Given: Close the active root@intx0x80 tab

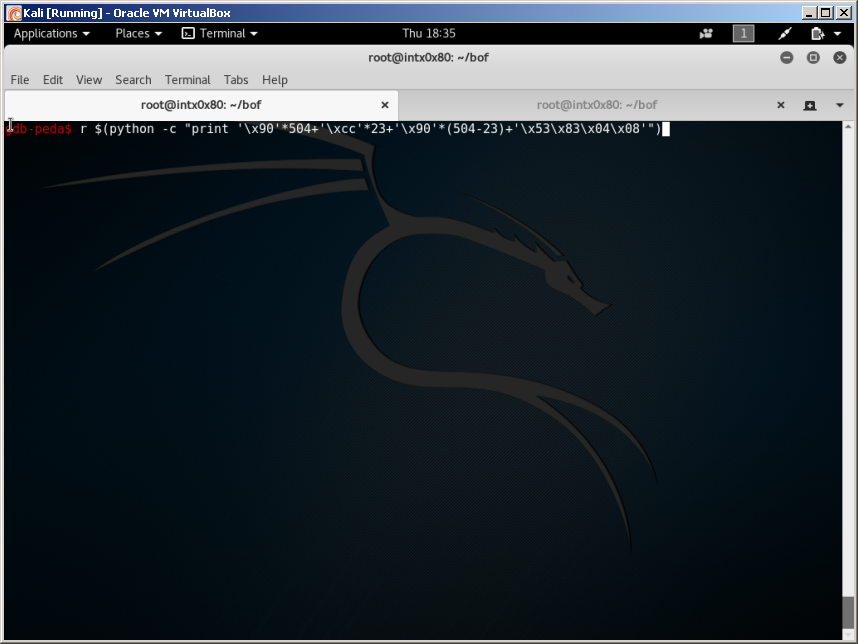Looking at the screenshot, I should (x=384, y=104).
